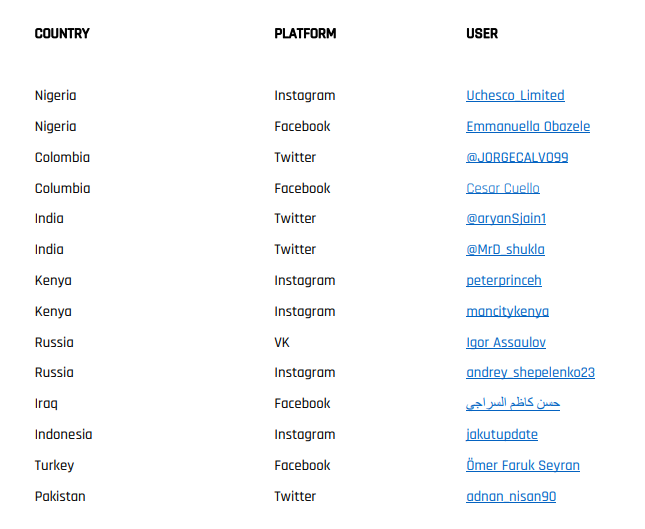Click the @MrD_shukla link
645x529 pixels.
pos(505,249)
